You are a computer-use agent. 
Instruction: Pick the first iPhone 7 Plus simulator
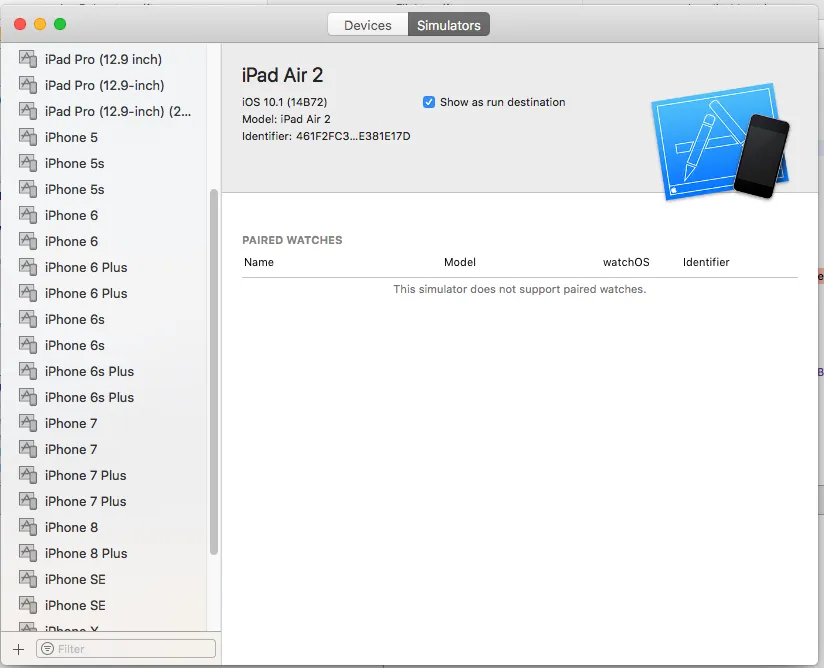tap(86, 475)
